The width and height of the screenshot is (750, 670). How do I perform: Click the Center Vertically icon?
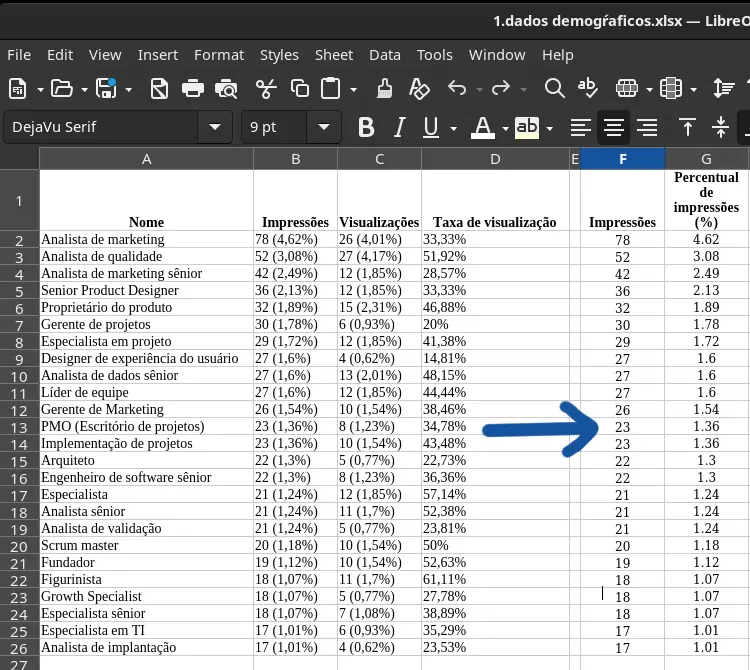pyautogui.click(x=720, y=127)
